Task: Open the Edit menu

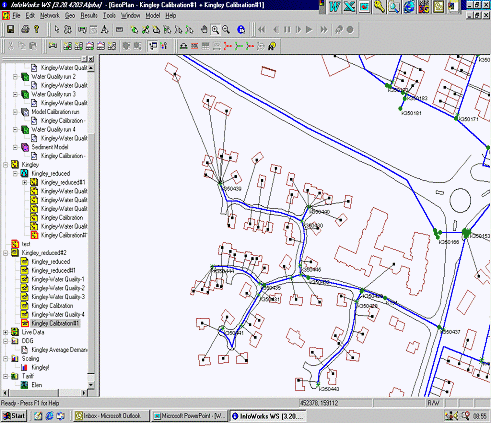Action: coord(30,16)
